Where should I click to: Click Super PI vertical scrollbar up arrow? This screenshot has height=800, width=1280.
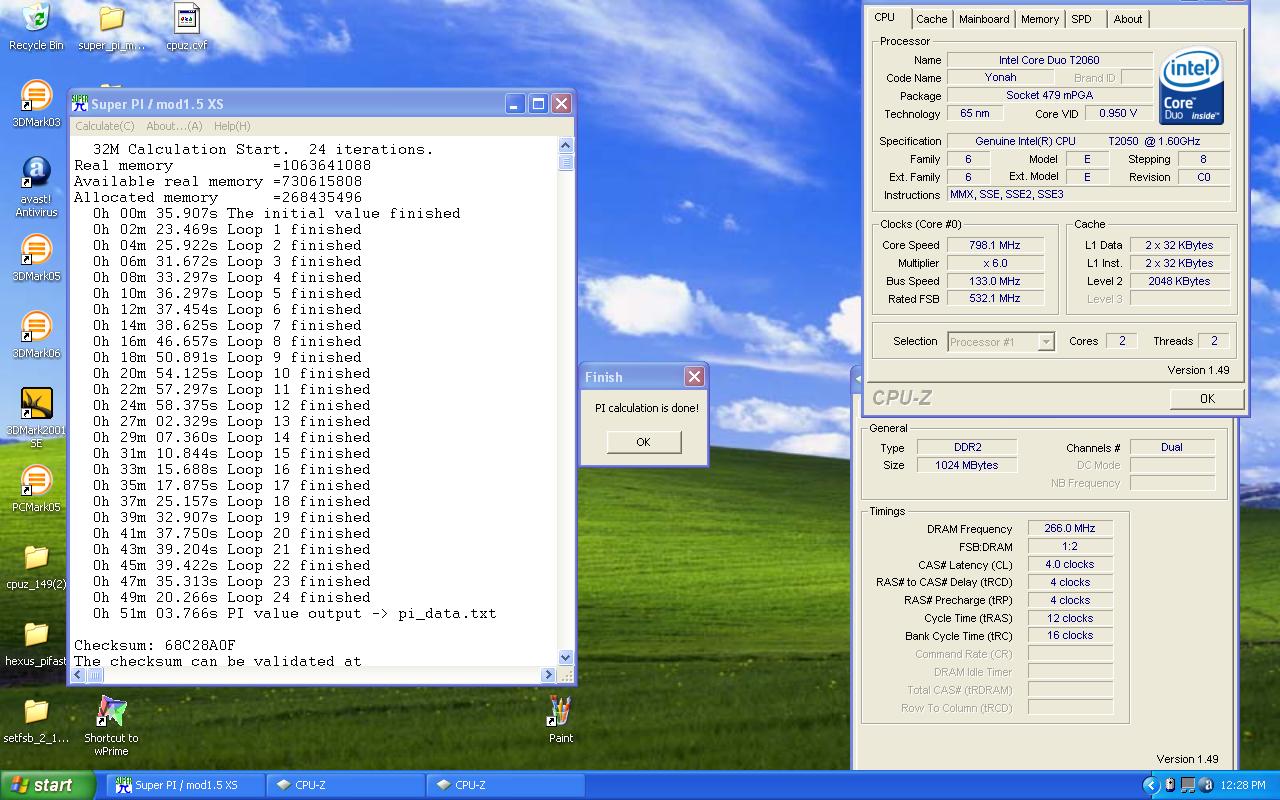click(x=566, y=144)
